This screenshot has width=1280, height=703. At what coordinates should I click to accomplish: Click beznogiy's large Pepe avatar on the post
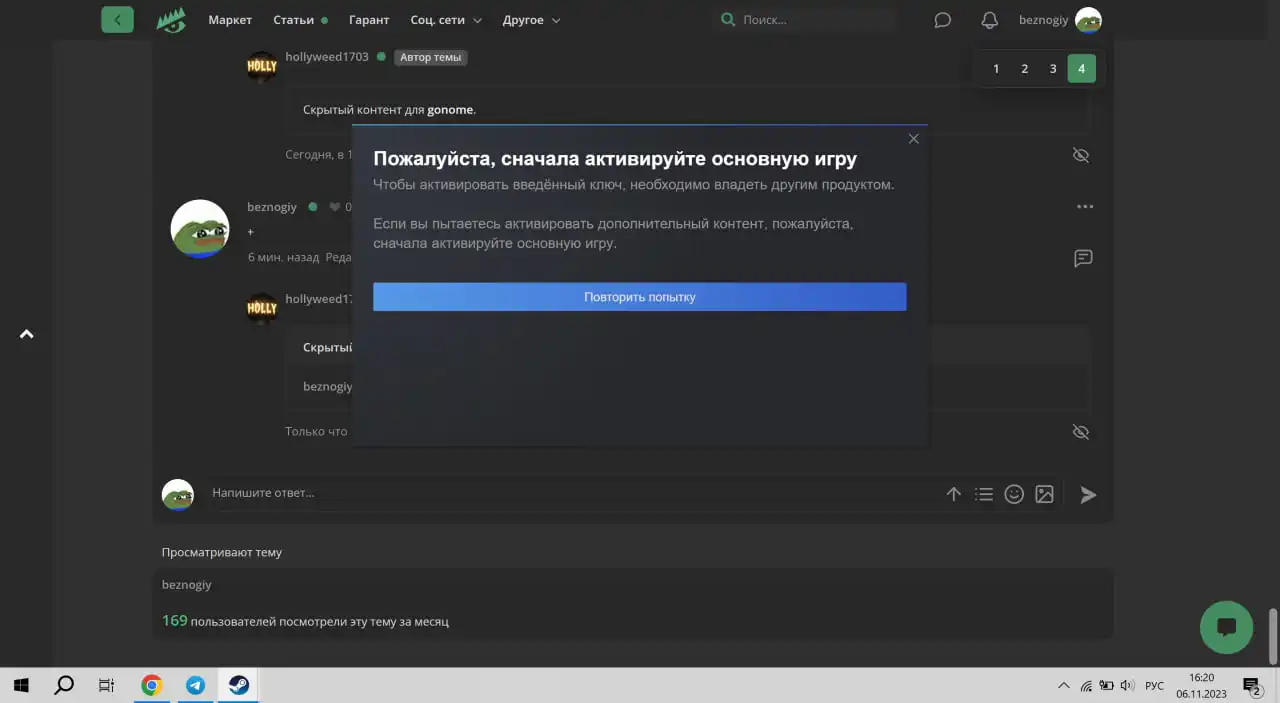(200, 228)
